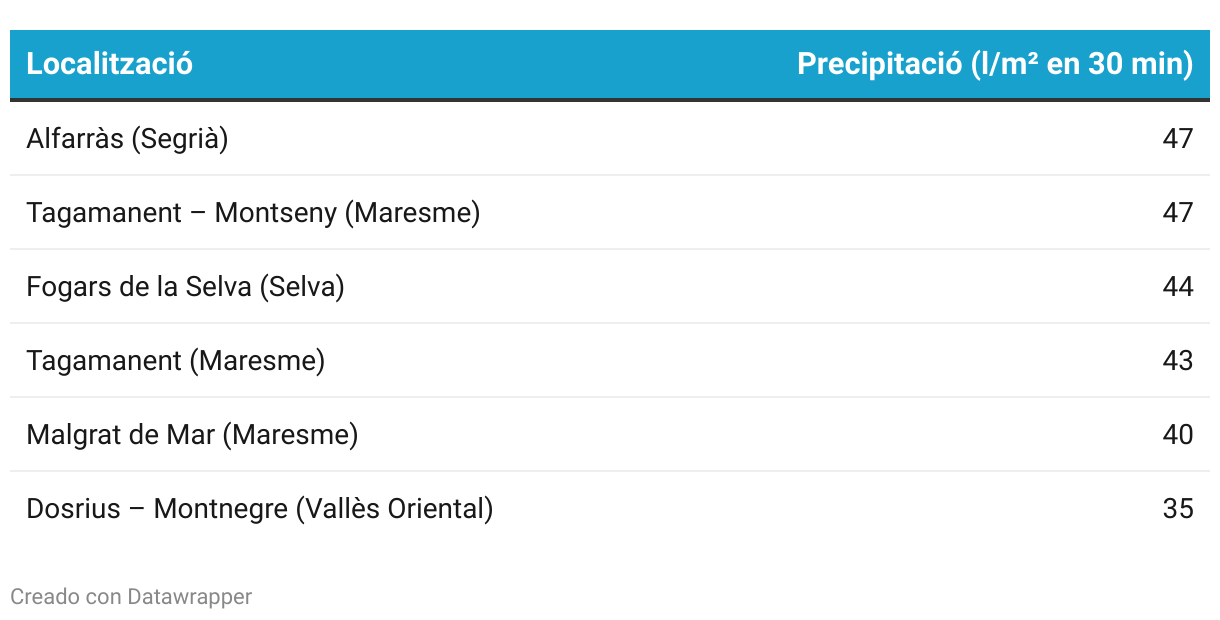Click the value 47 in Alfarràs row
The image size is (1220, 620).
coord(1178,138)
